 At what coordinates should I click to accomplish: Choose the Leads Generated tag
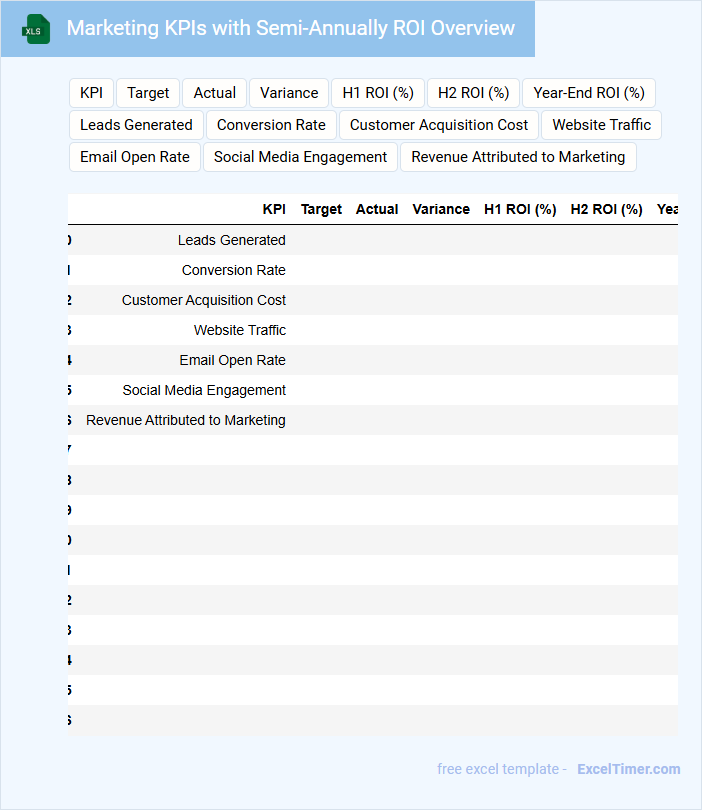click(136, 125)
